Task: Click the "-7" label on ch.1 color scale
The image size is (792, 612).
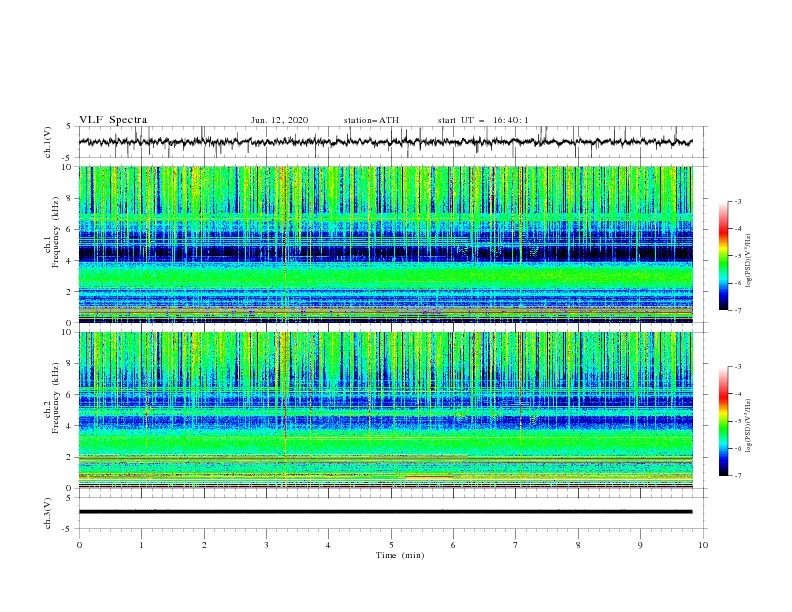Action: pyautogui.click(x=738, y=310)
